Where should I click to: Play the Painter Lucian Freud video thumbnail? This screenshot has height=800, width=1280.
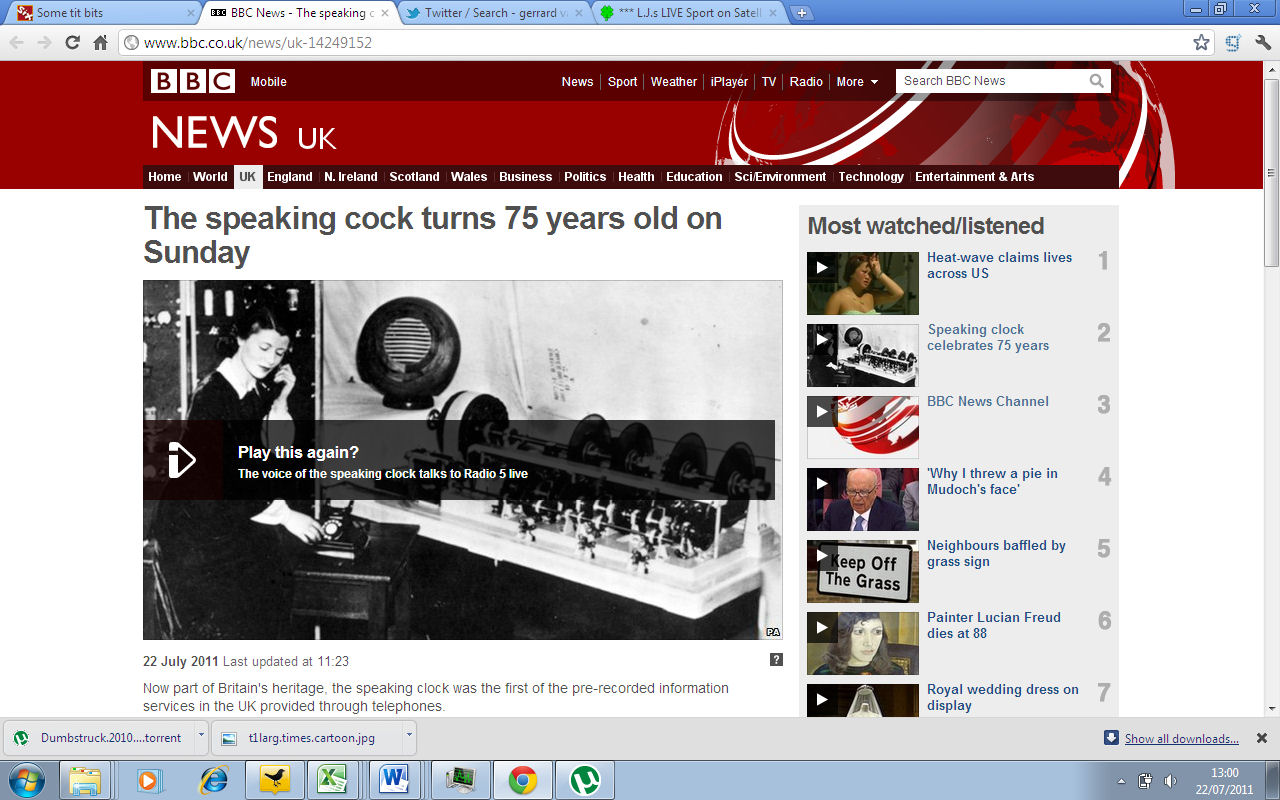click(x=862, y=643)
